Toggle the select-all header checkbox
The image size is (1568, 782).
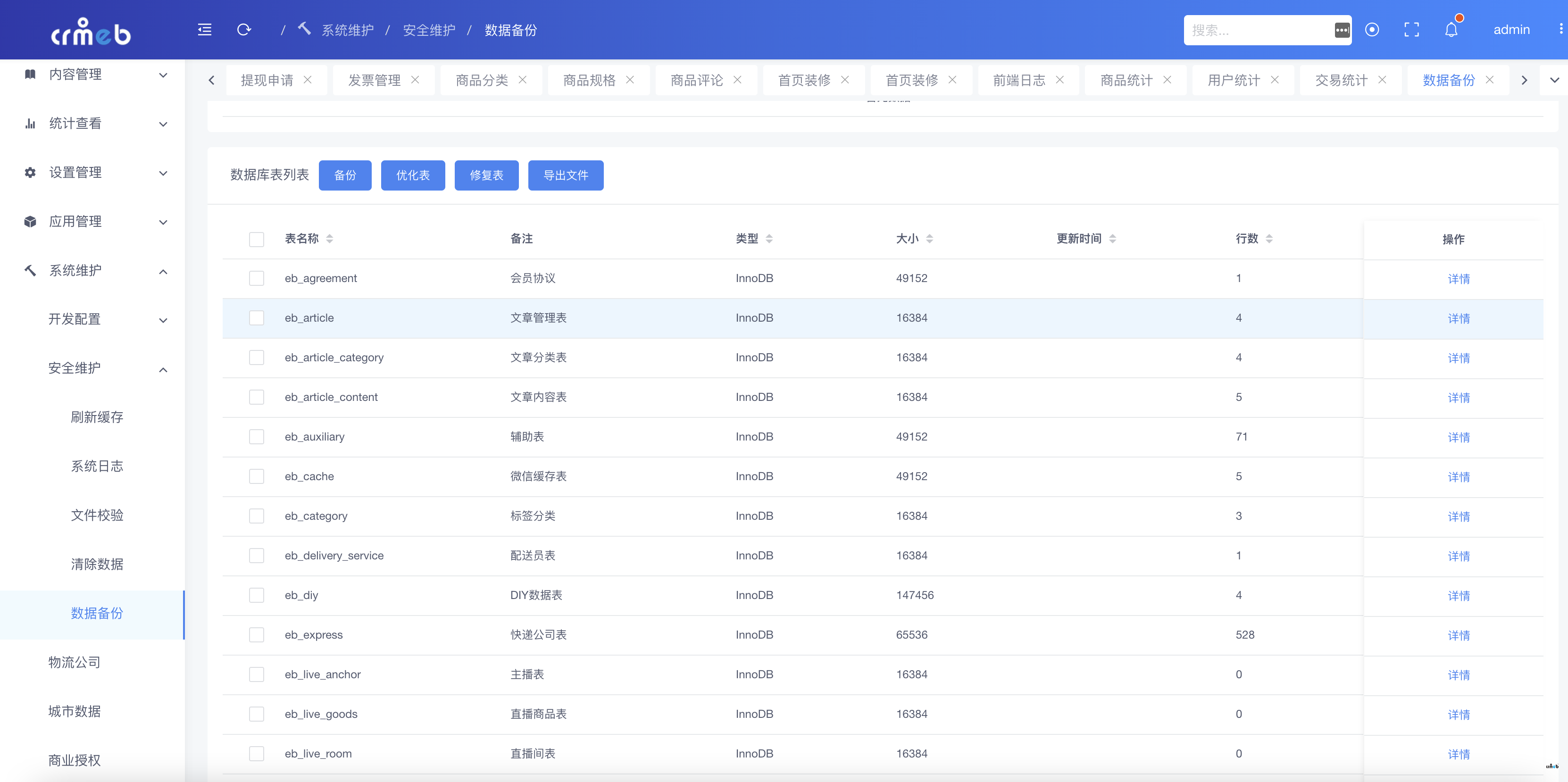click(x=256, y=239)
